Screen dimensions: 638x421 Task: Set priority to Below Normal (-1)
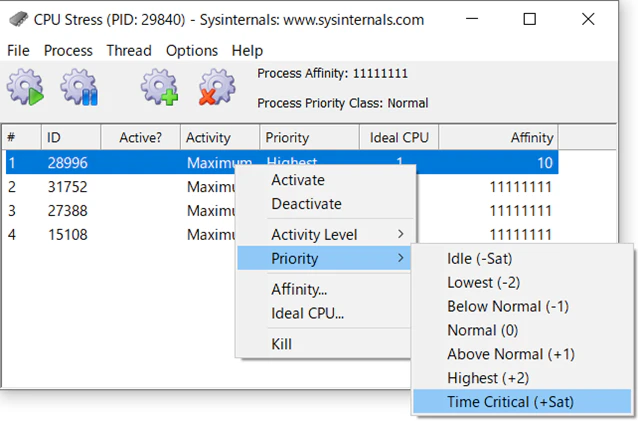tap(522, 307)
